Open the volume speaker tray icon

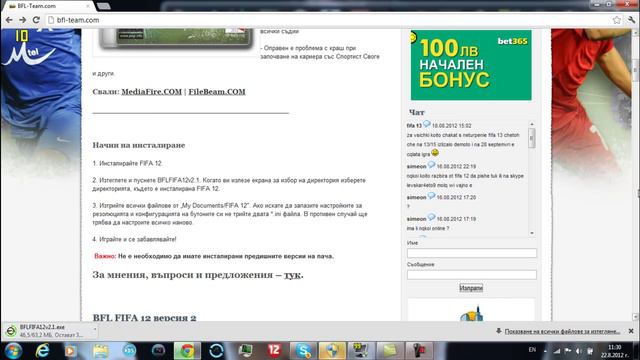pyautogui.click(x=579, y=351)
